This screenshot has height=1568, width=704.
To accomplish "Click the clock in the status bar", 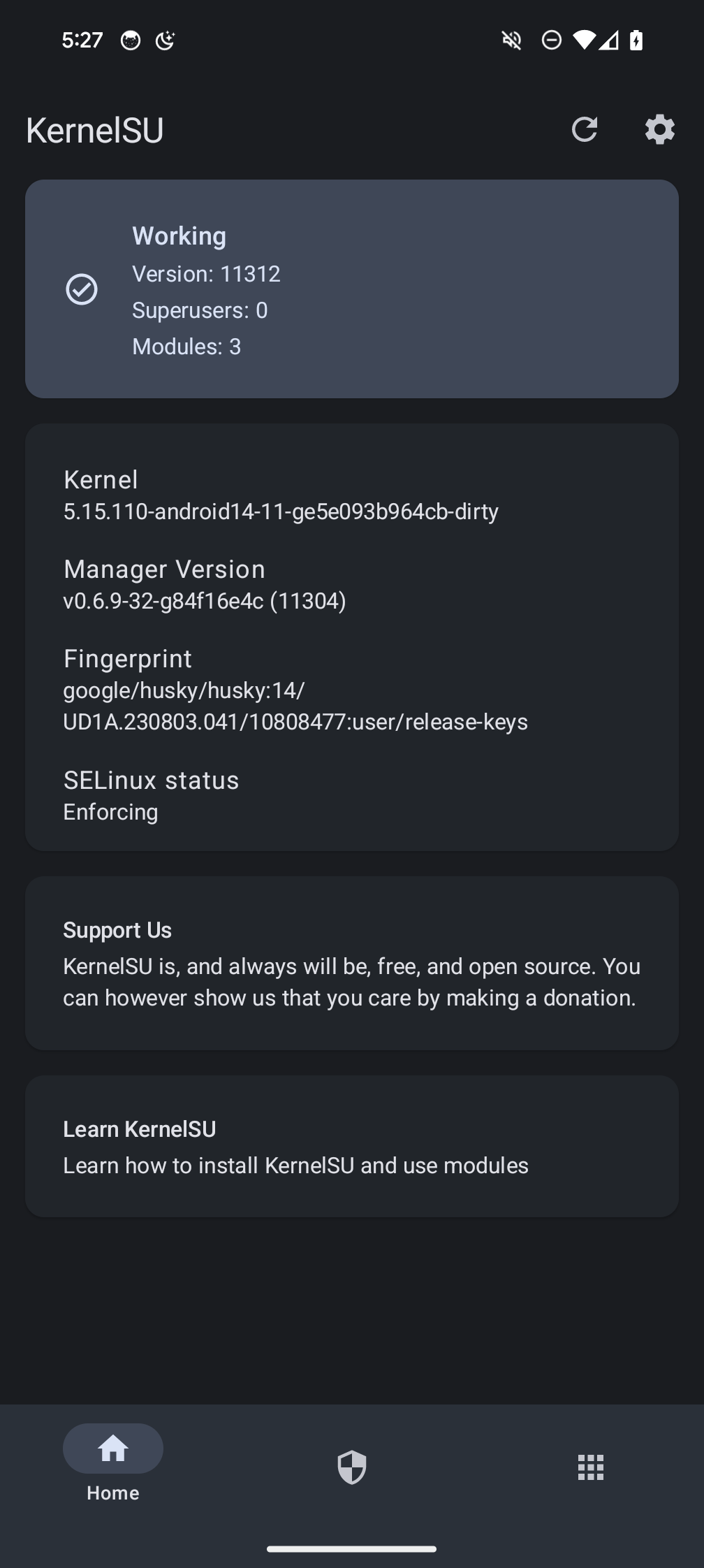I will (82, 40).
